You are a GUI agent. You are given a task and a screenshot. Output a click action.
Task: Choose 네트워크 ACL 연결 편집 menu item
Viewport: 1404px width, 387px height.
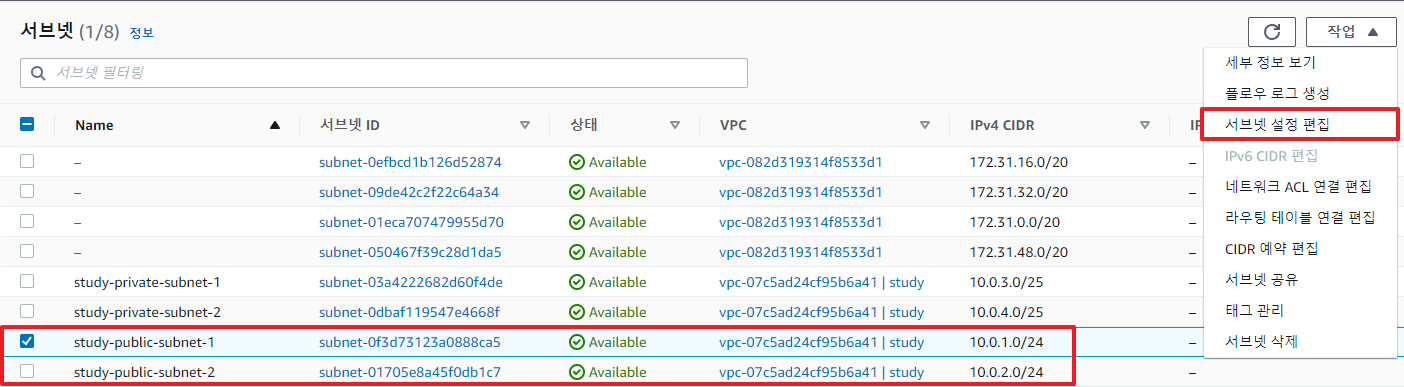(1300, 186)
